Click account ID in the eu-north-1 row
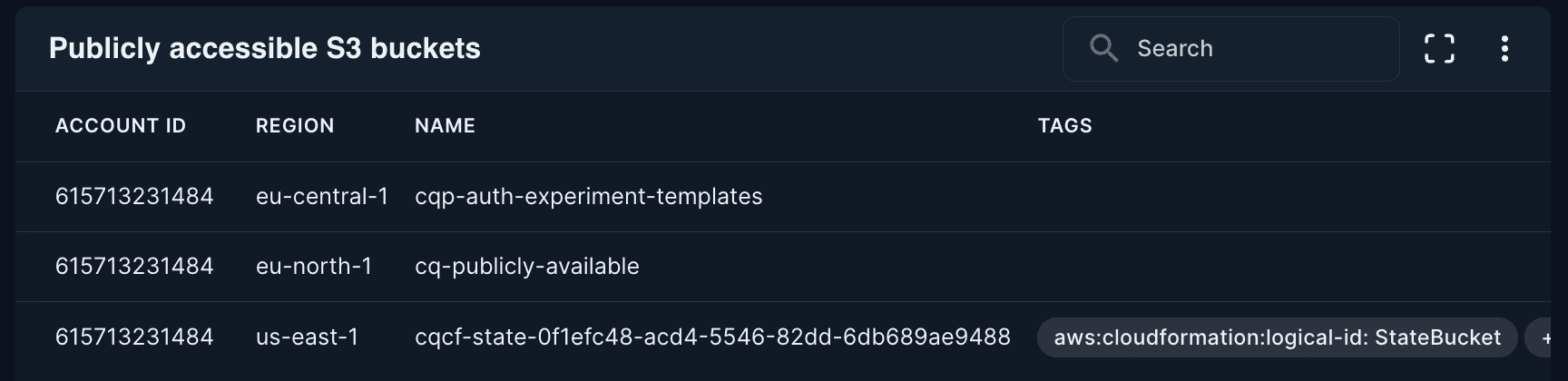Image resolution: width=1568 pixels, height=381 pixels. pos(134,267)
